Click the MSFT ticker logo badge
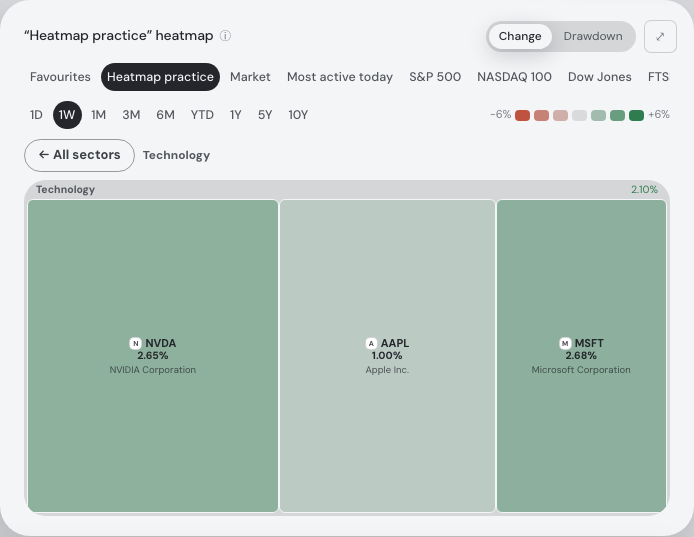Screen dimensions: 694x537 click(565, 343)
